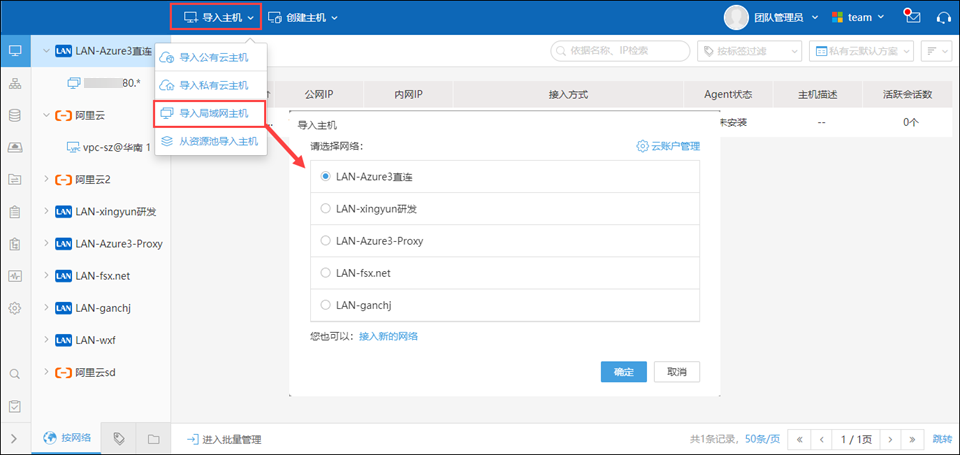
Task: Click the 确定 button in dialog
Action: coord(624,371)
